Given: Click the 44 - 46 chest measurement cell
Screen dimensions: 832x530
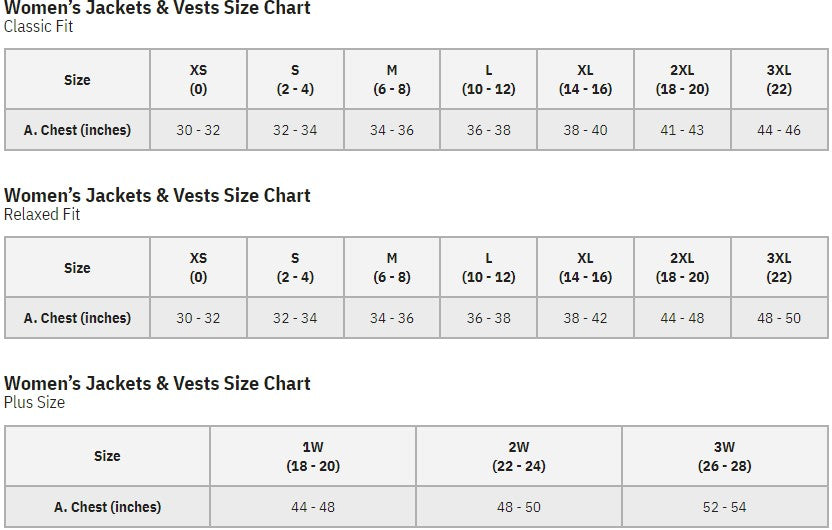Looking at the screenshot, I should pyautogui.click(x=779, y=130).
